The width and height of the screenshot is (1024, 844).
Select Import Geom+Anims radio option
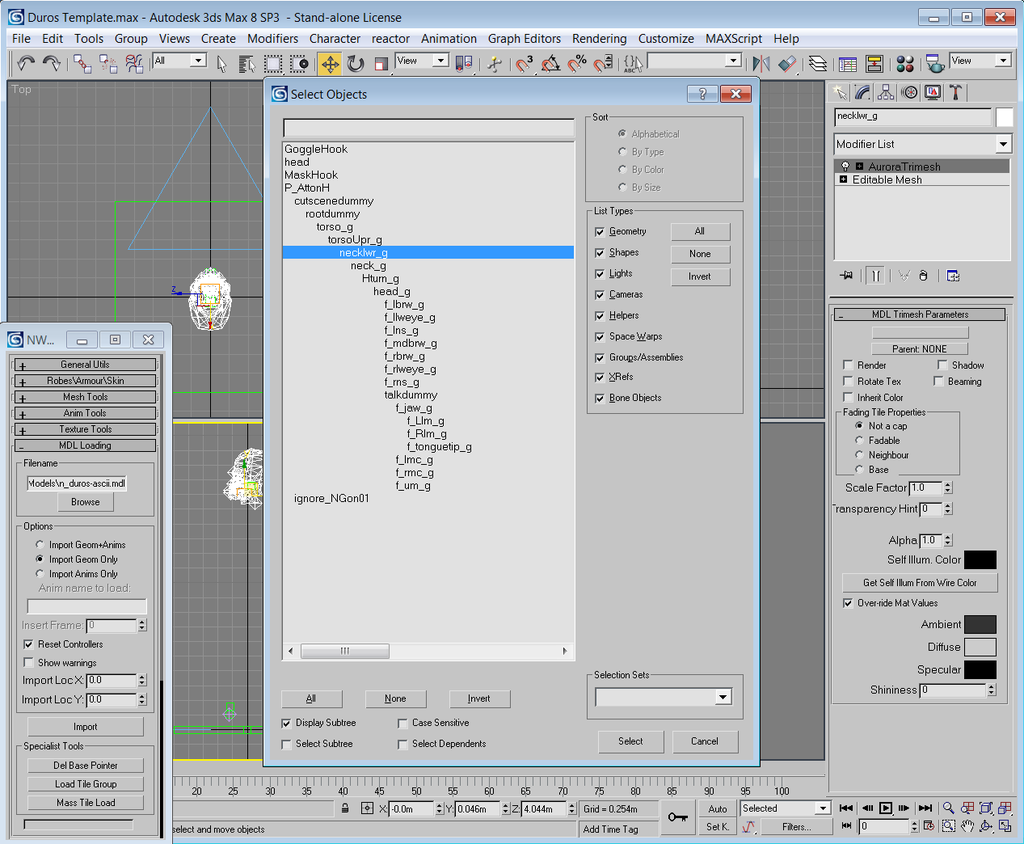coord(40,544)
